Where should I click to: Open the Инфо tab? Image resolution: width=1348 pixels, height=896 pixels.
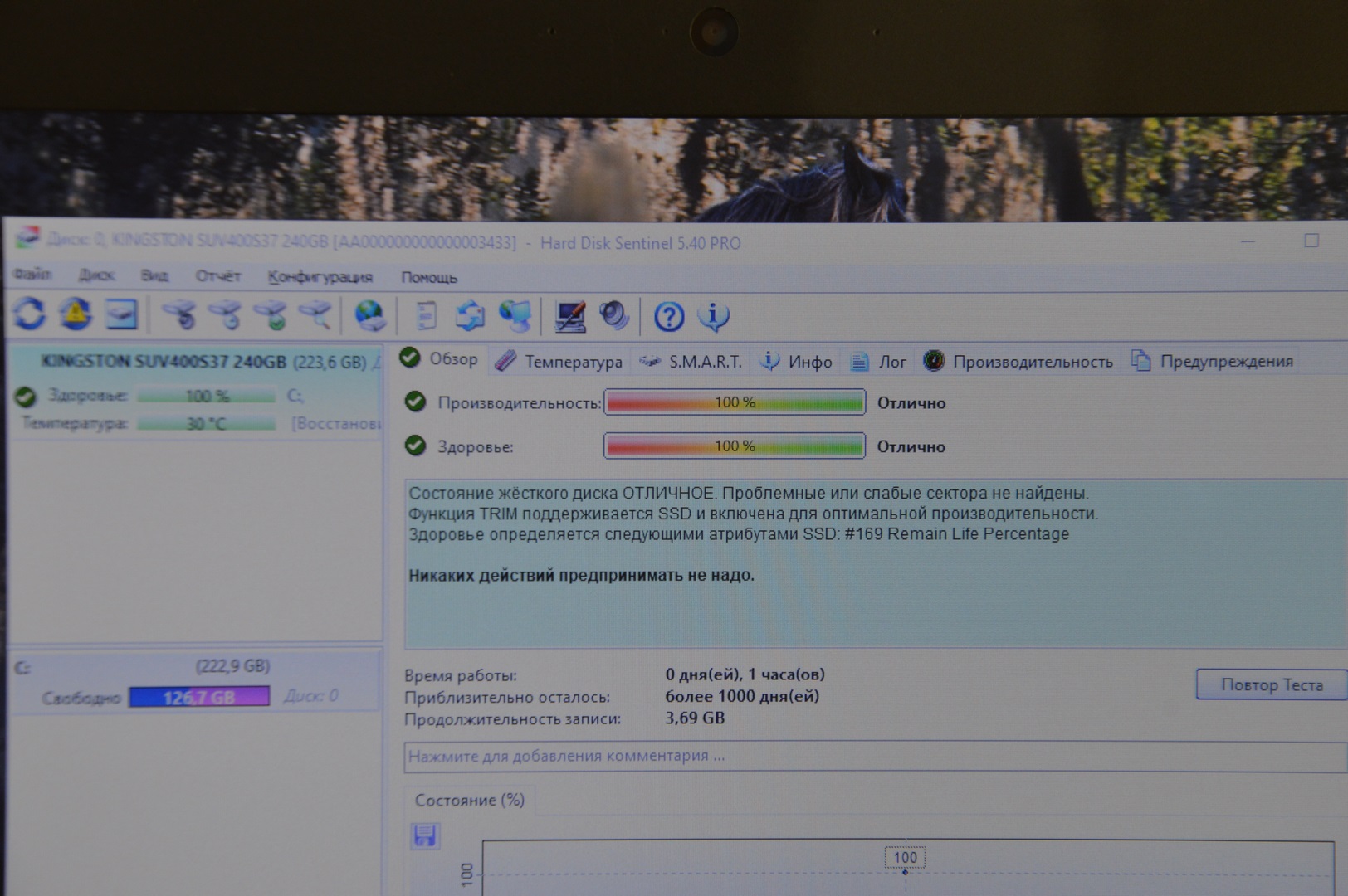coord(796,362)
